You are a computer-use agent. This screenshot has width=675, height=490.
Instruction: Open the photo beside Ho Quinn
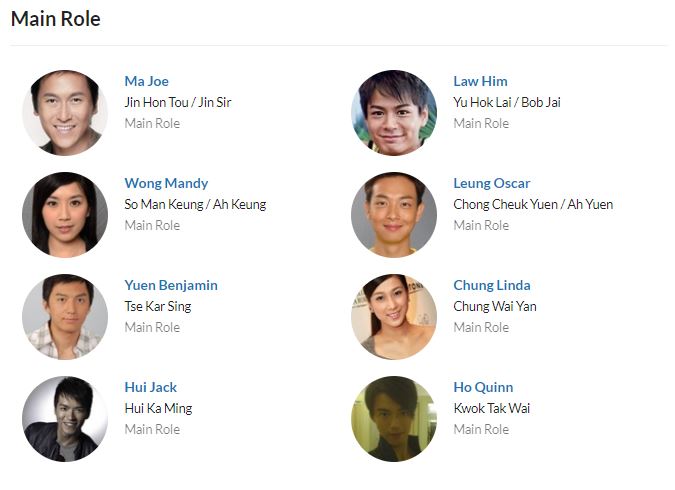394,419
